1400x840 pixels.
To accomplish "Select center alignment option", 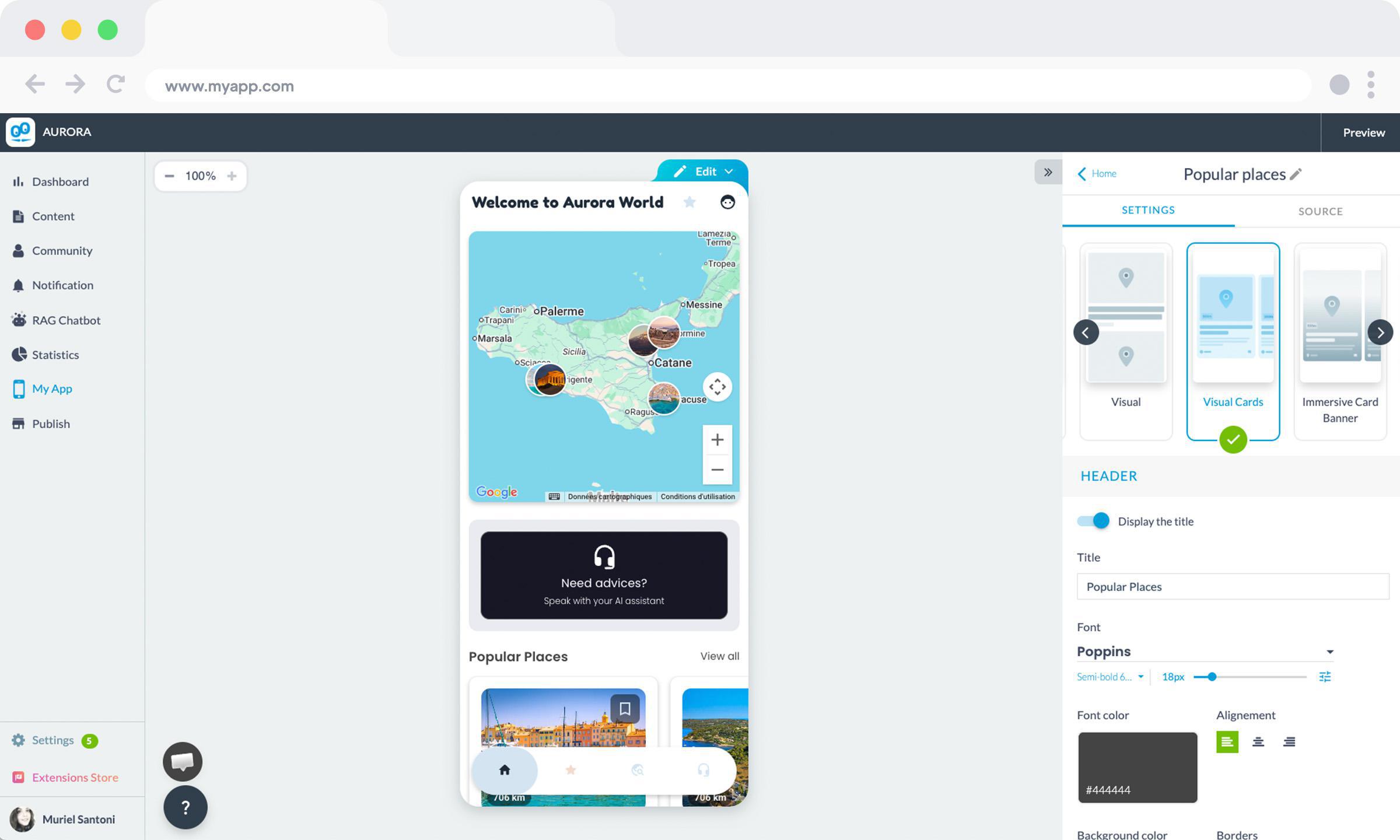I will pyautogui.click(x=1258, y=742).
